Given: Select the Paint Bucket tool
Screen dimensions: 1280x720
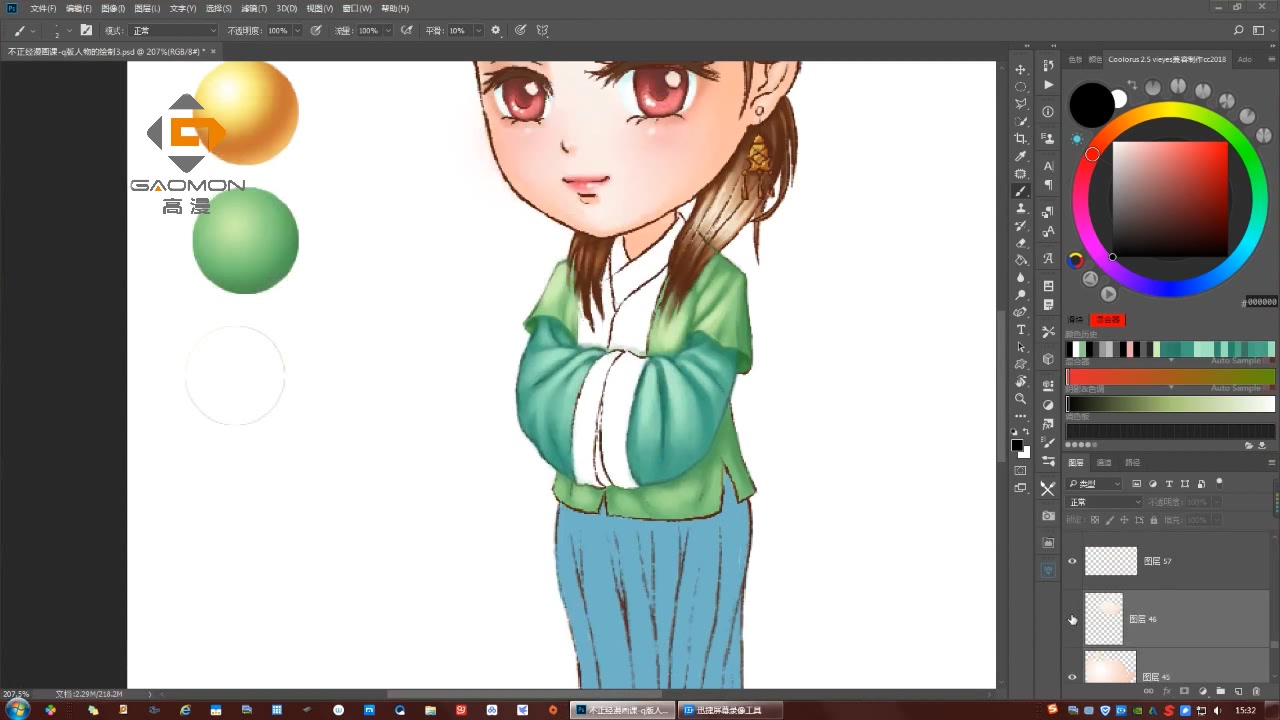Looking at the screenshot, I should coord(1021,260).
